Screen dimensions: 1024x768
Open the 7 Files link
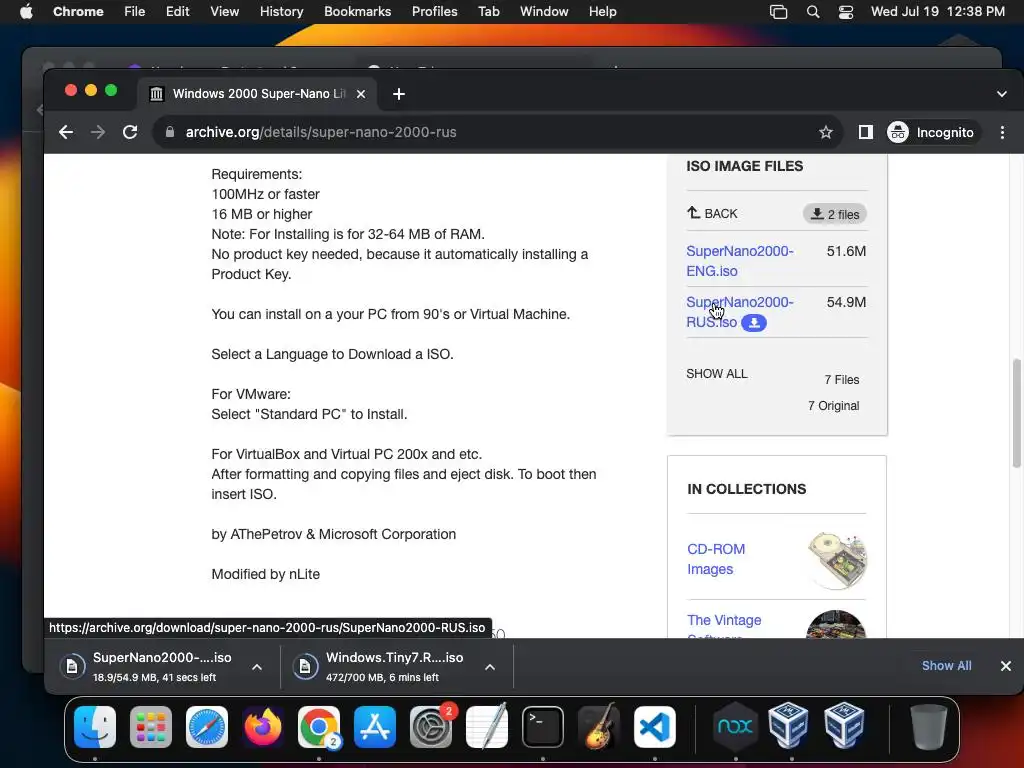tap(842, 379)
